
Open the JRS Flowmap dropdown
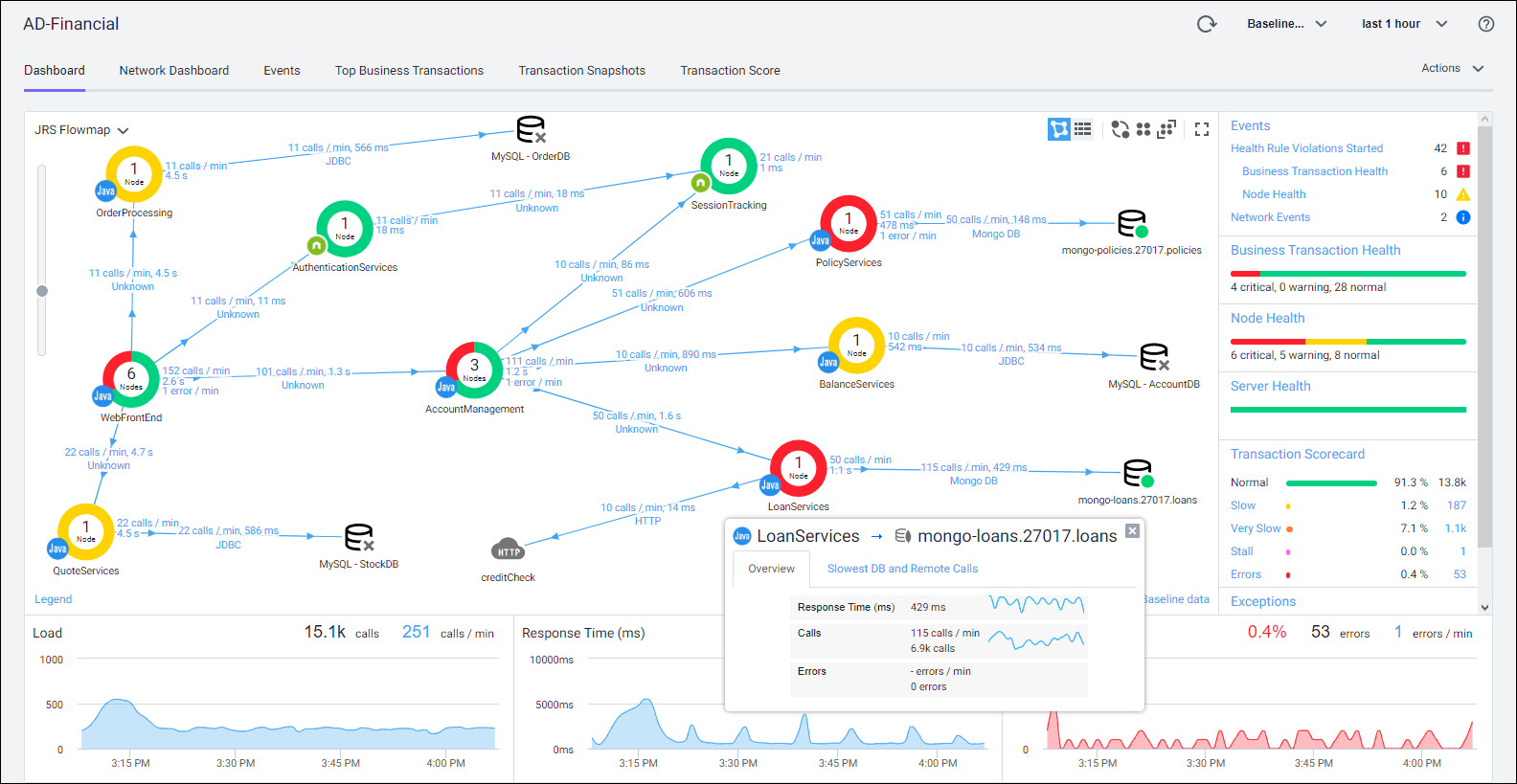[82, 130]
